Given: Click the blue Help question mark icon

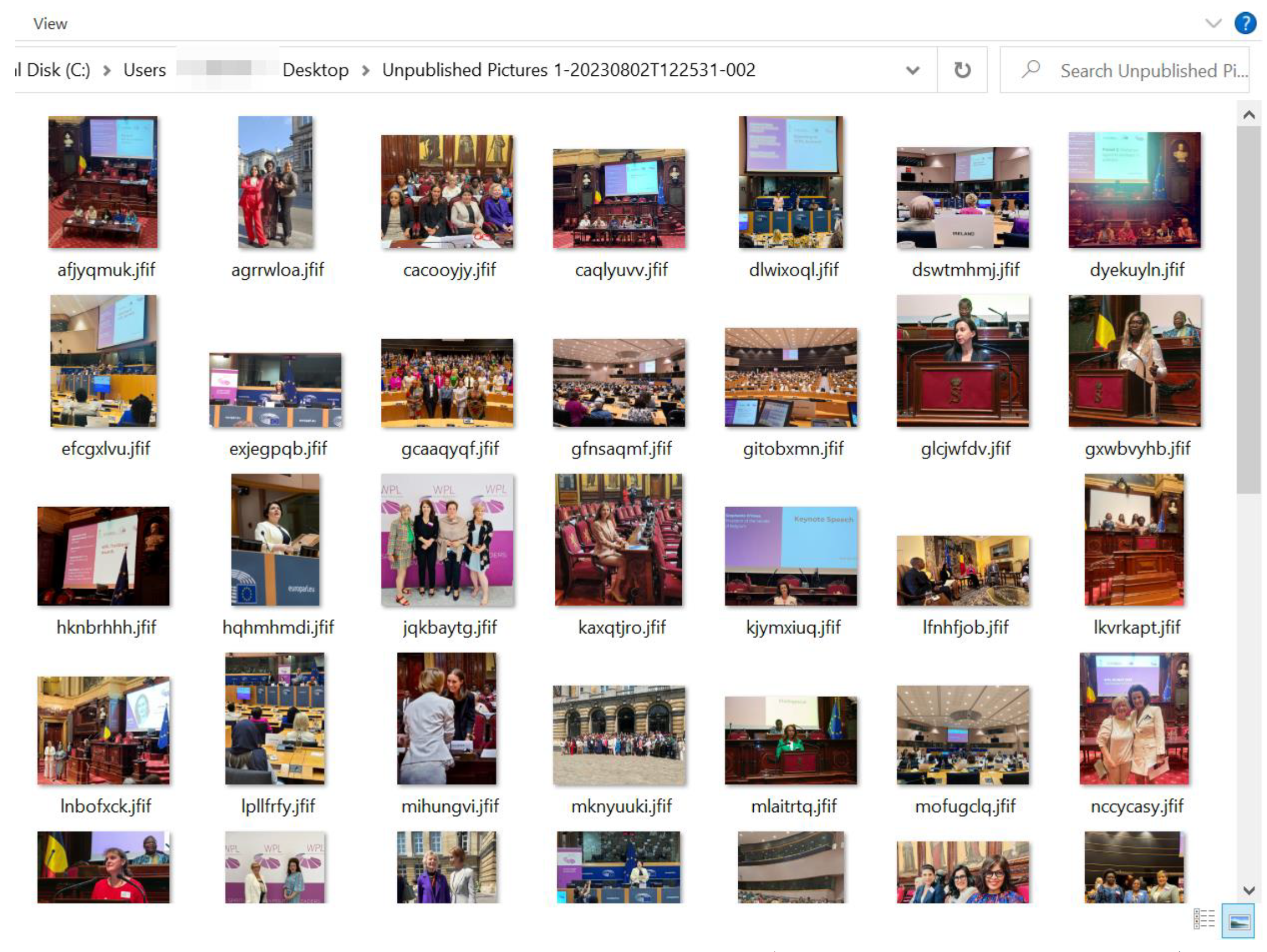Looking at the screenshot, I should pyautogui.click(x=1245, y=23).
